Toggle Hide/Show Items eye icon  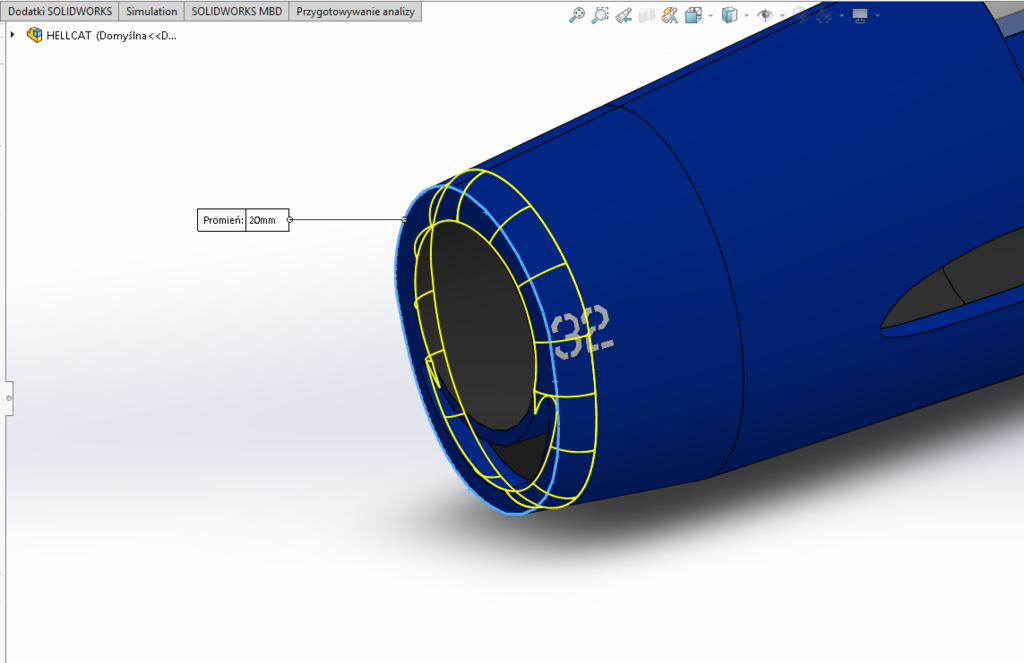[764, 15]
